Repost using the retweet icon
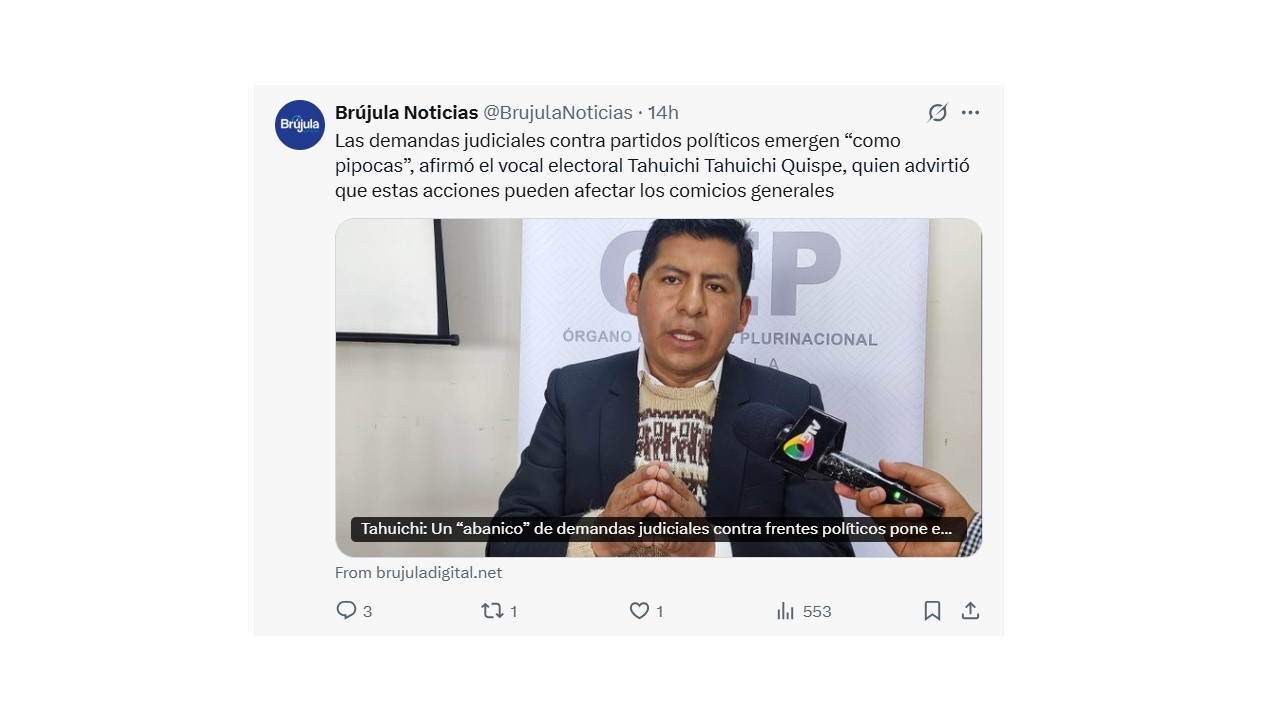 click(492, 610)
